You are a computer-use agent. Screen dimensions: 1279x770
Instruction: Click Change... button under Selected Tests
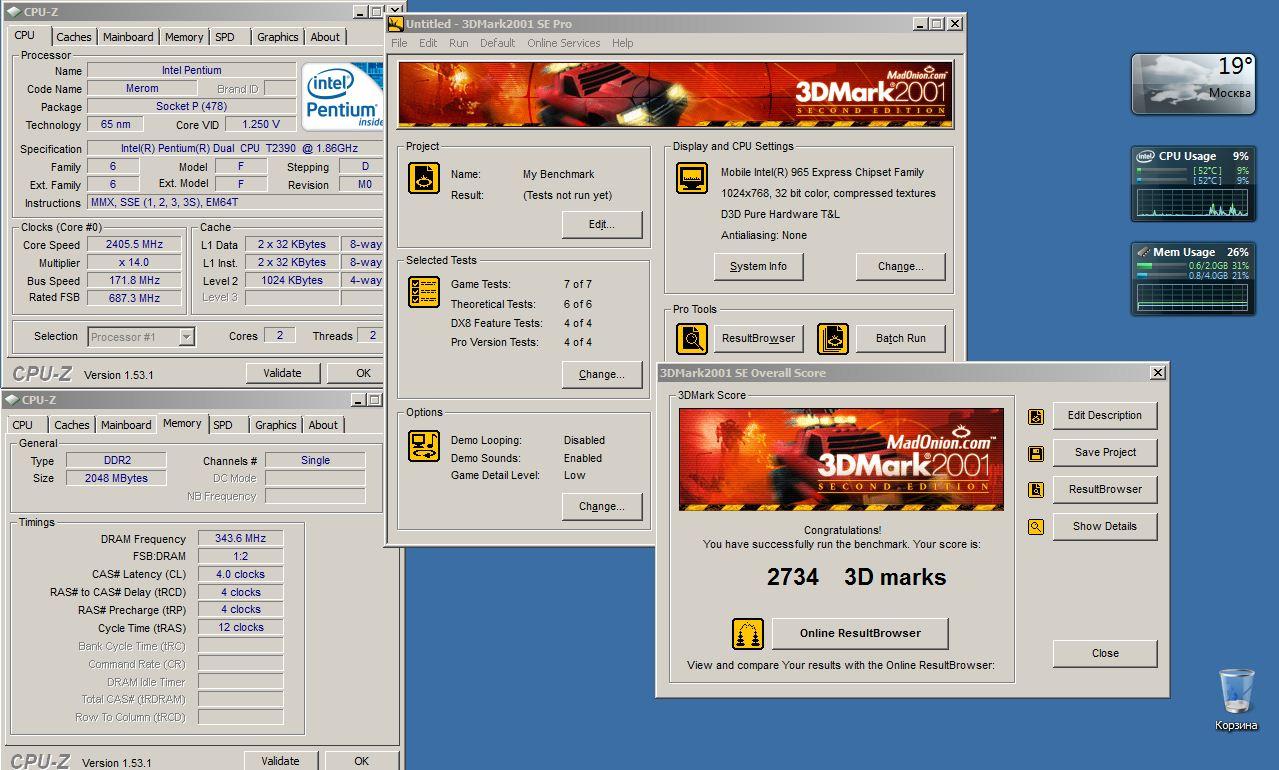point(602,375)
